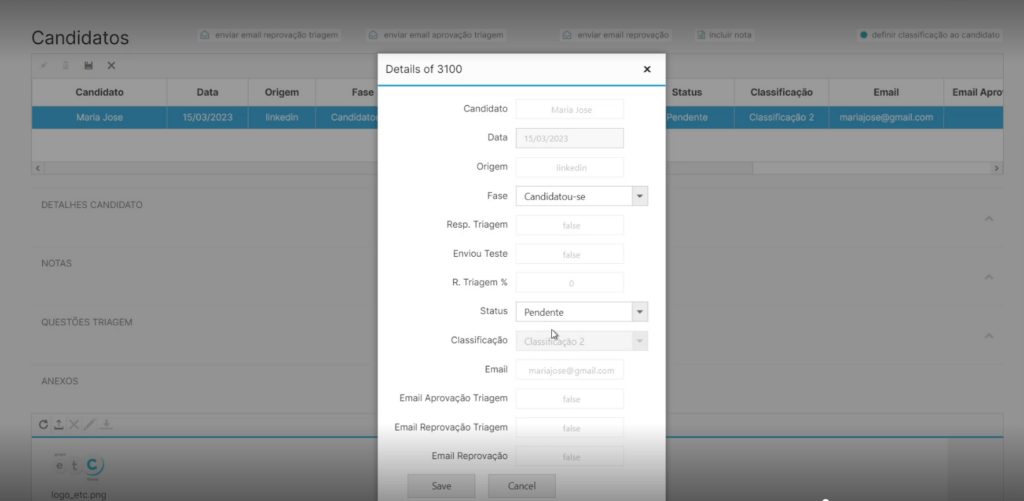Click the trash delete icon in Candidatos toolbar
1024x501 pixels.
[65, 65]
